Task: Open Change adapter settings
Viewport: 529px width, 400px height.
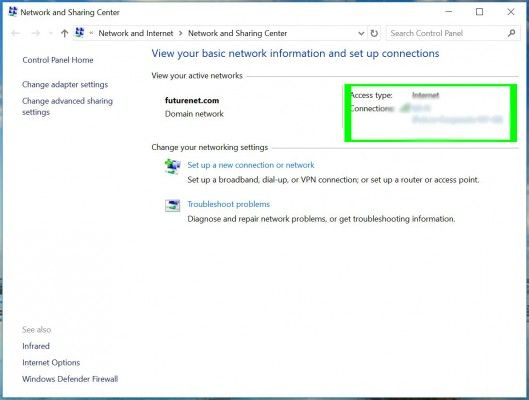Action: click(x=65, y=84)
